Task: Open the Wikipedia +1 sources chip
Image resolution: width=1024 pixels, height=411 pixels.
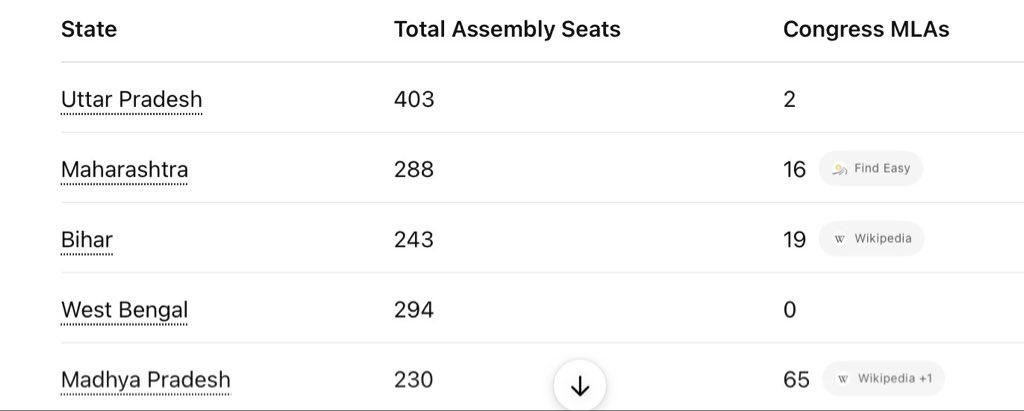Action: (883, 378)
